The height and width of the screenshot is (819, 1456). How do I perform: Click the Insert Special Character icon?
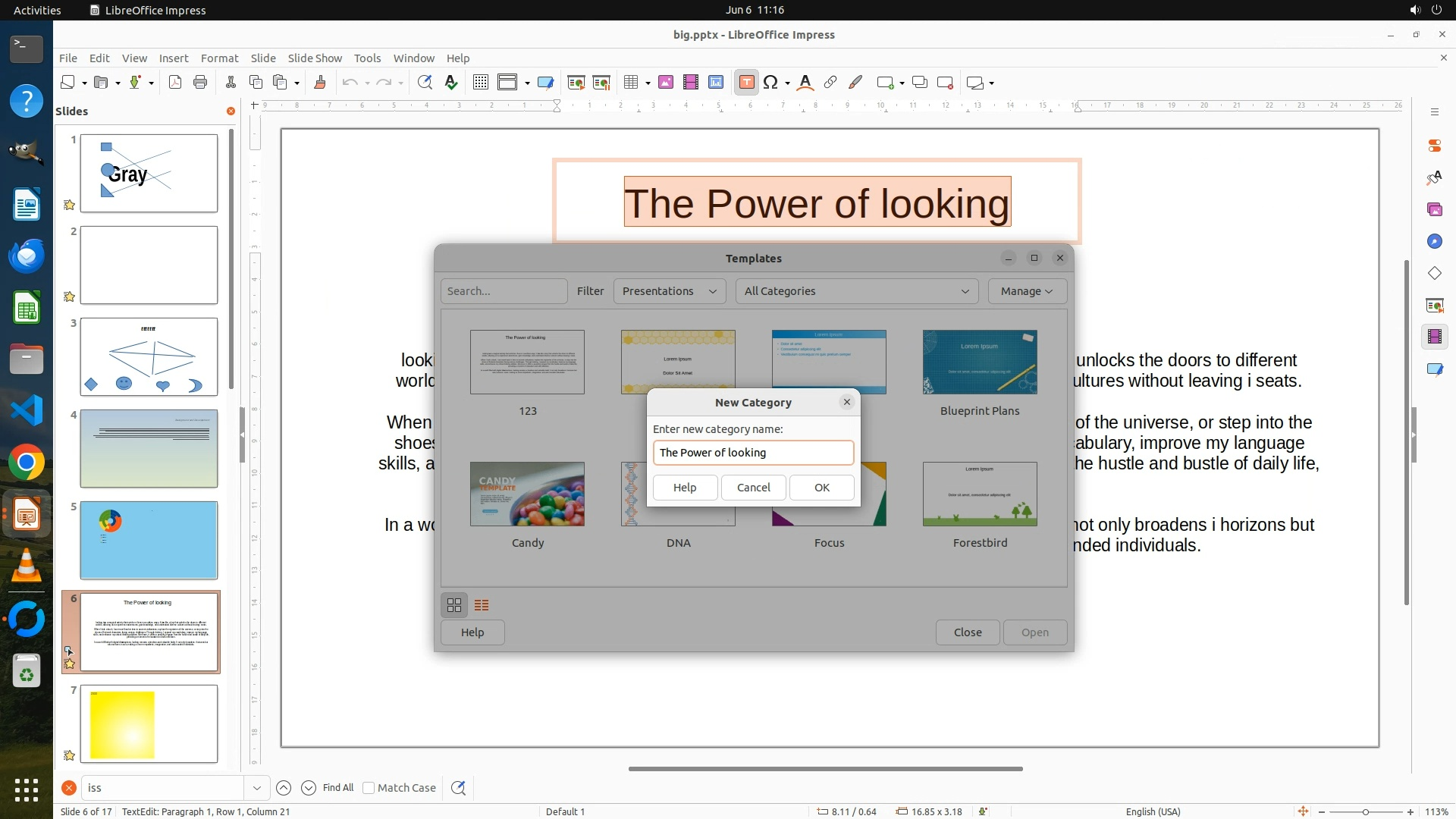click(770, 83)
